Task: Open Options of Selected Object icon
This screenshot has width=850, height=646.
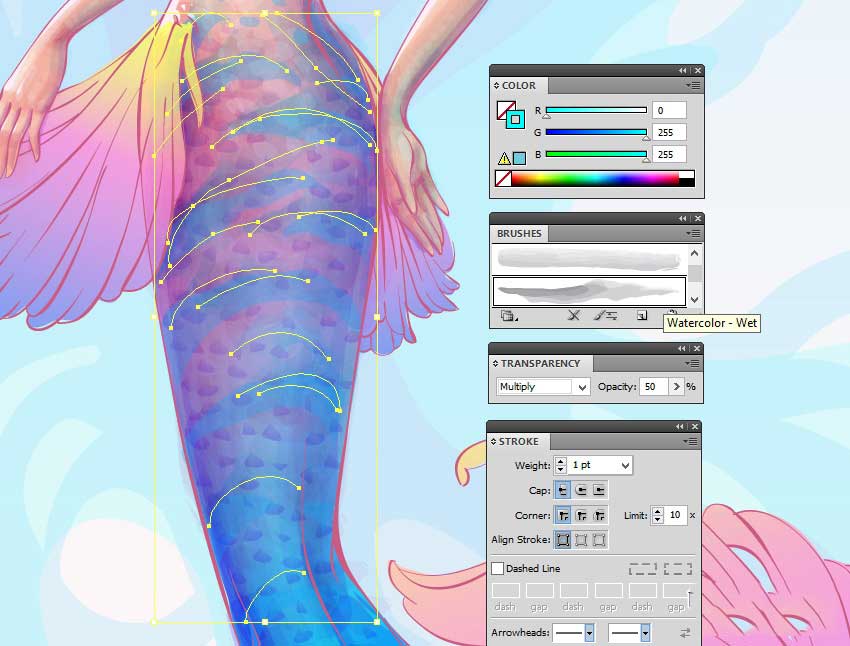Action: point(606,315)
